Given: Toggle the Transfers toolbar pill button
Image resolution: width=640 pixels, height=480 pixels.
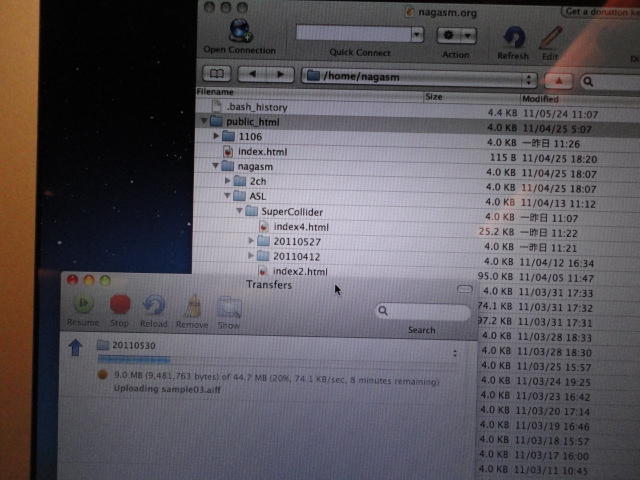Looking at the screenshot, I should (464, 289).
